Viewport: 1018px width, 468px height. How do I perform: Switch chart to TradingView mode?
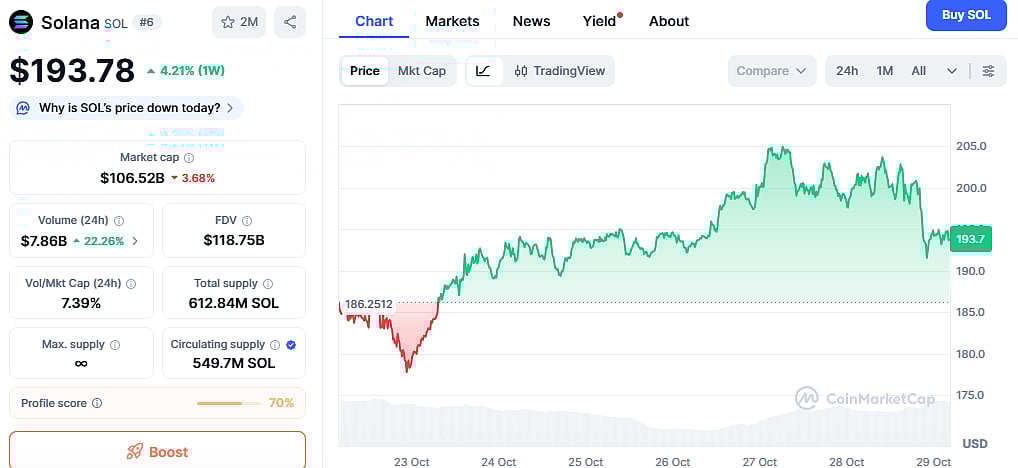(x=560, y=71)
